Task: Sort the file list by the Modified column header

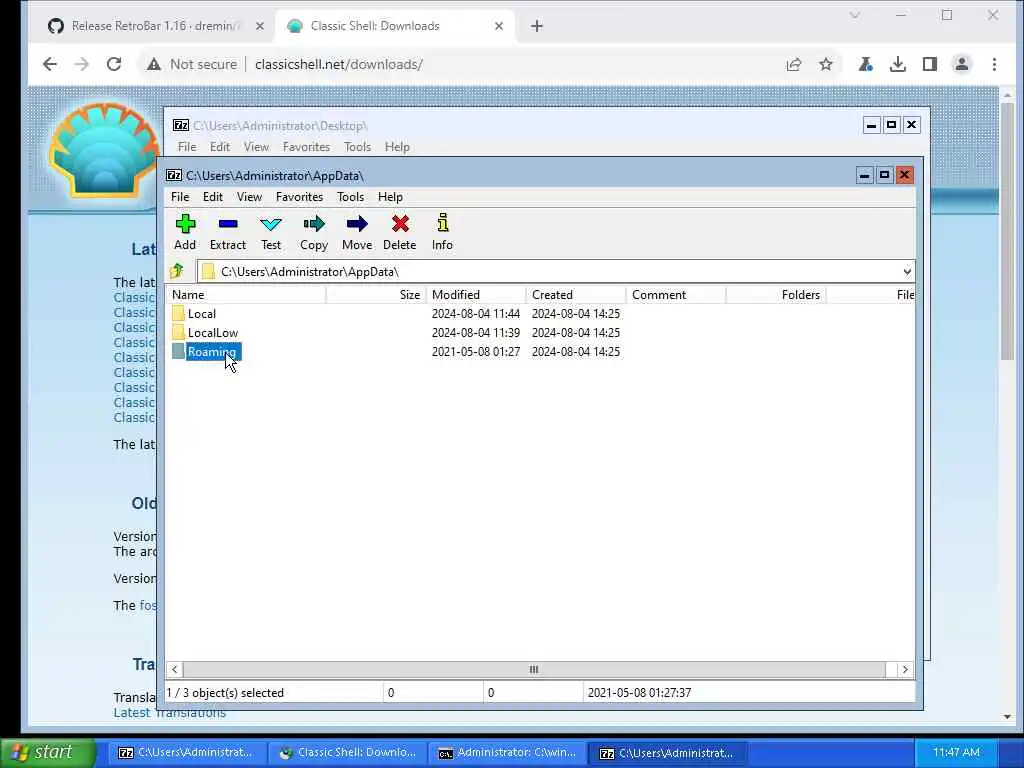Action: click(476, 295)
